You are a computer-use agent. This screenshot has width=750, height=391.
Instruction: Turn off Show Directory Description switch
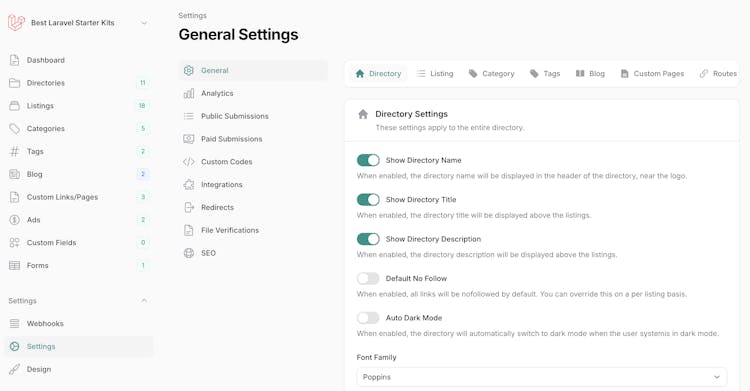pyautogui.click(x=368, y=239)
